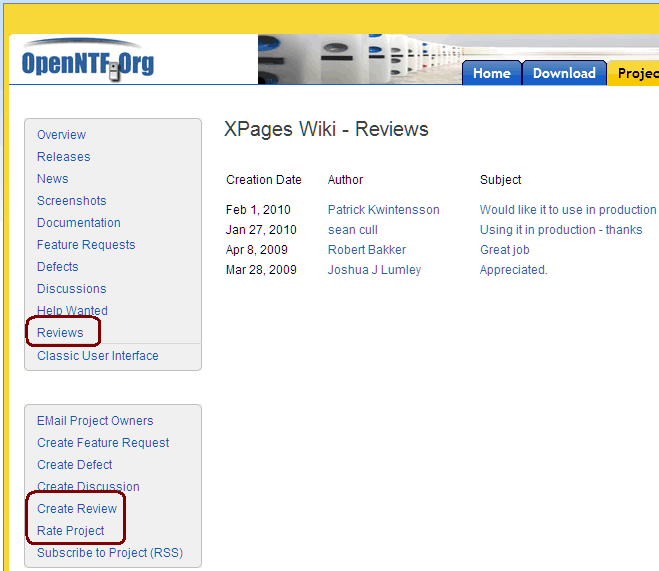Screen dimensions: 659x571
Task: Open the Defects list
Action: tap(58, 266)
